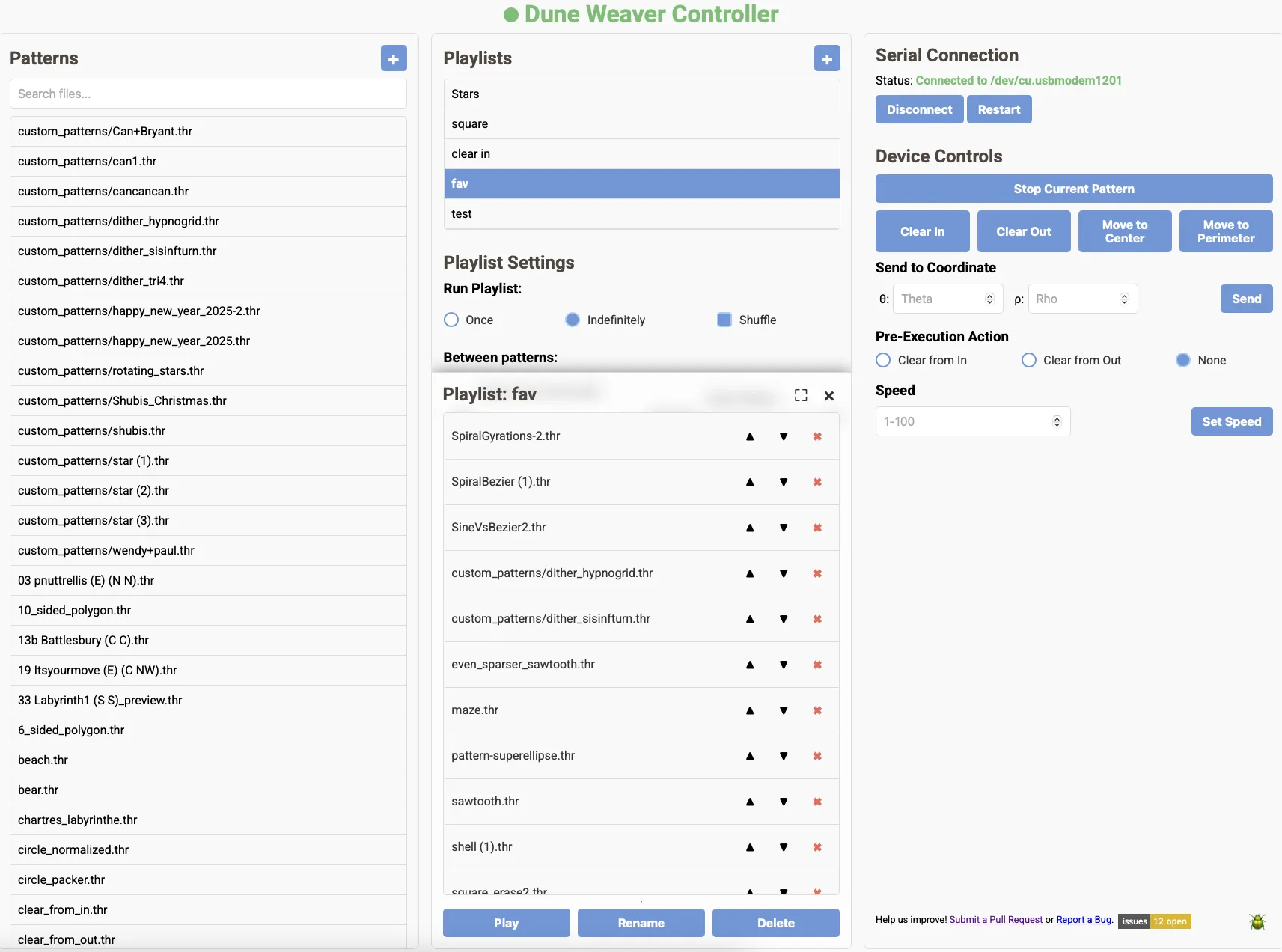Select the Once run option
This screenshot has width=1282, height=952.
(451, 320)
